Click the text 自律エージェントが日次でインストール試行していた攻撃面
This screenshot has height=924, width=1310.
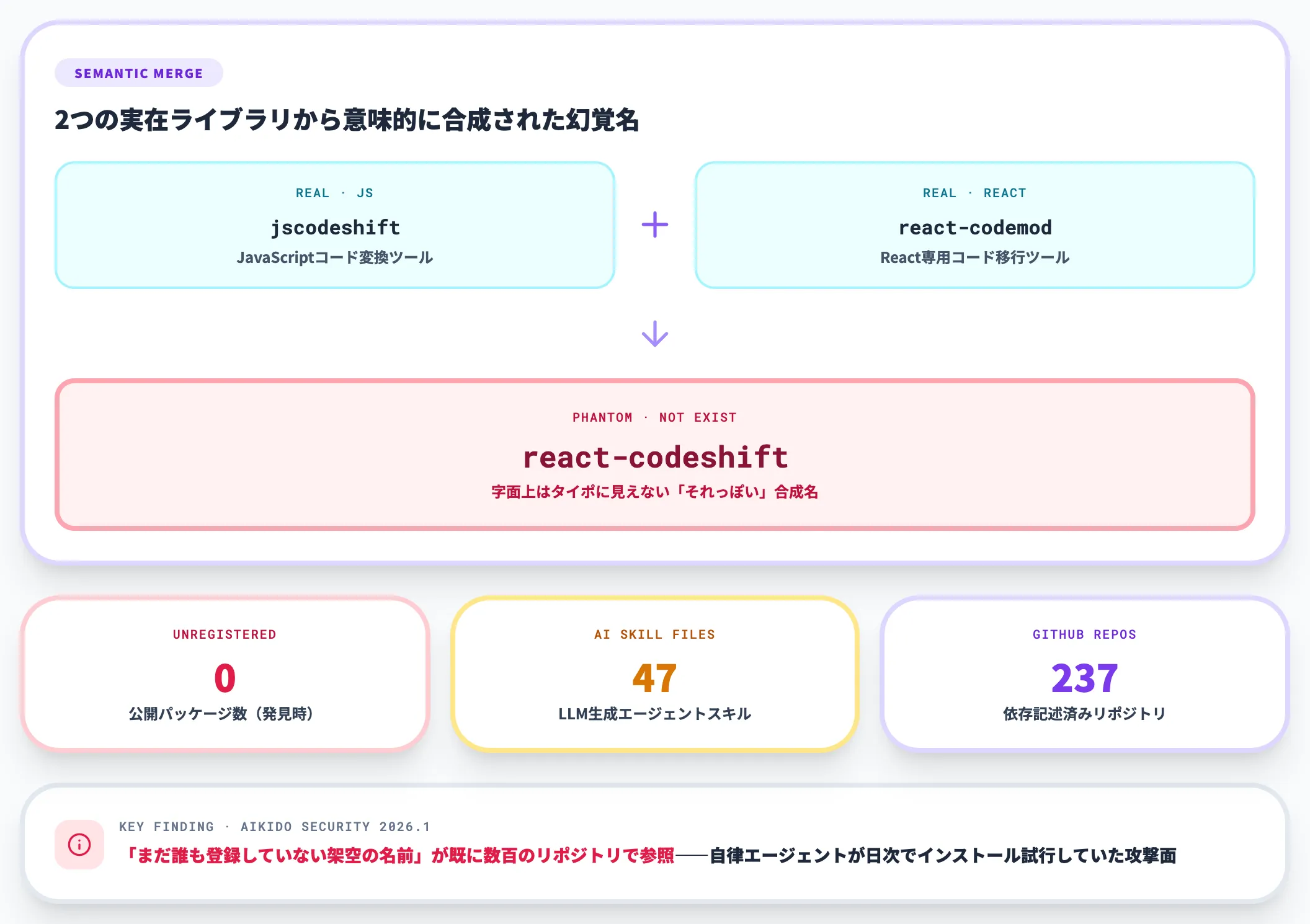[x=943, y=856]
